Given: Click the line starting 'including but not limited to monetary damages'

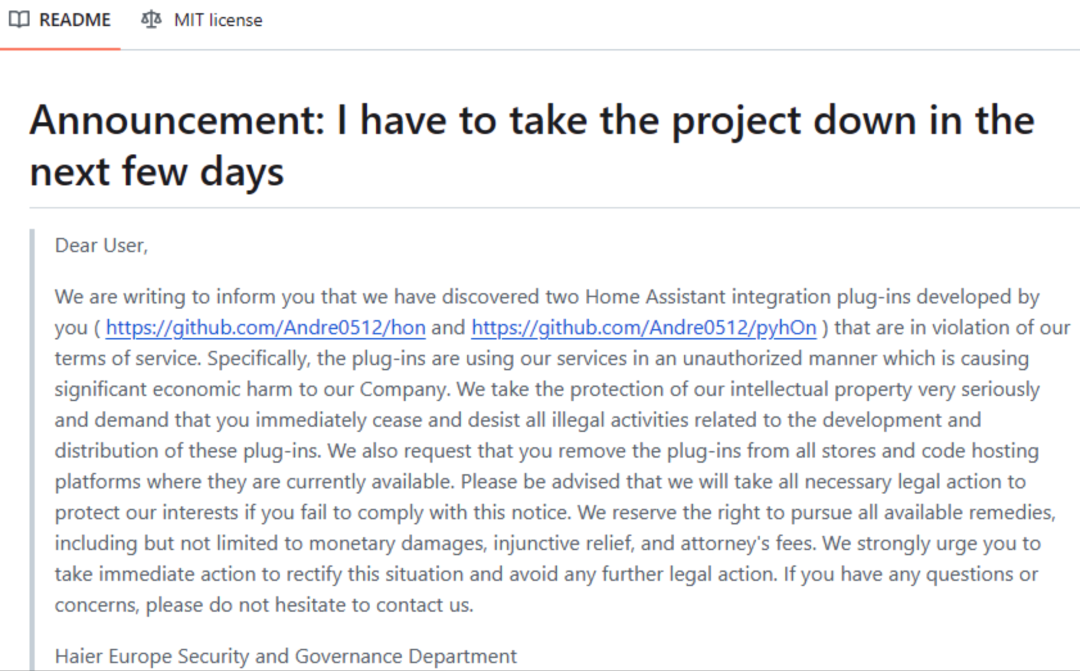Looking at the screenshot, I should coord(548,544).
